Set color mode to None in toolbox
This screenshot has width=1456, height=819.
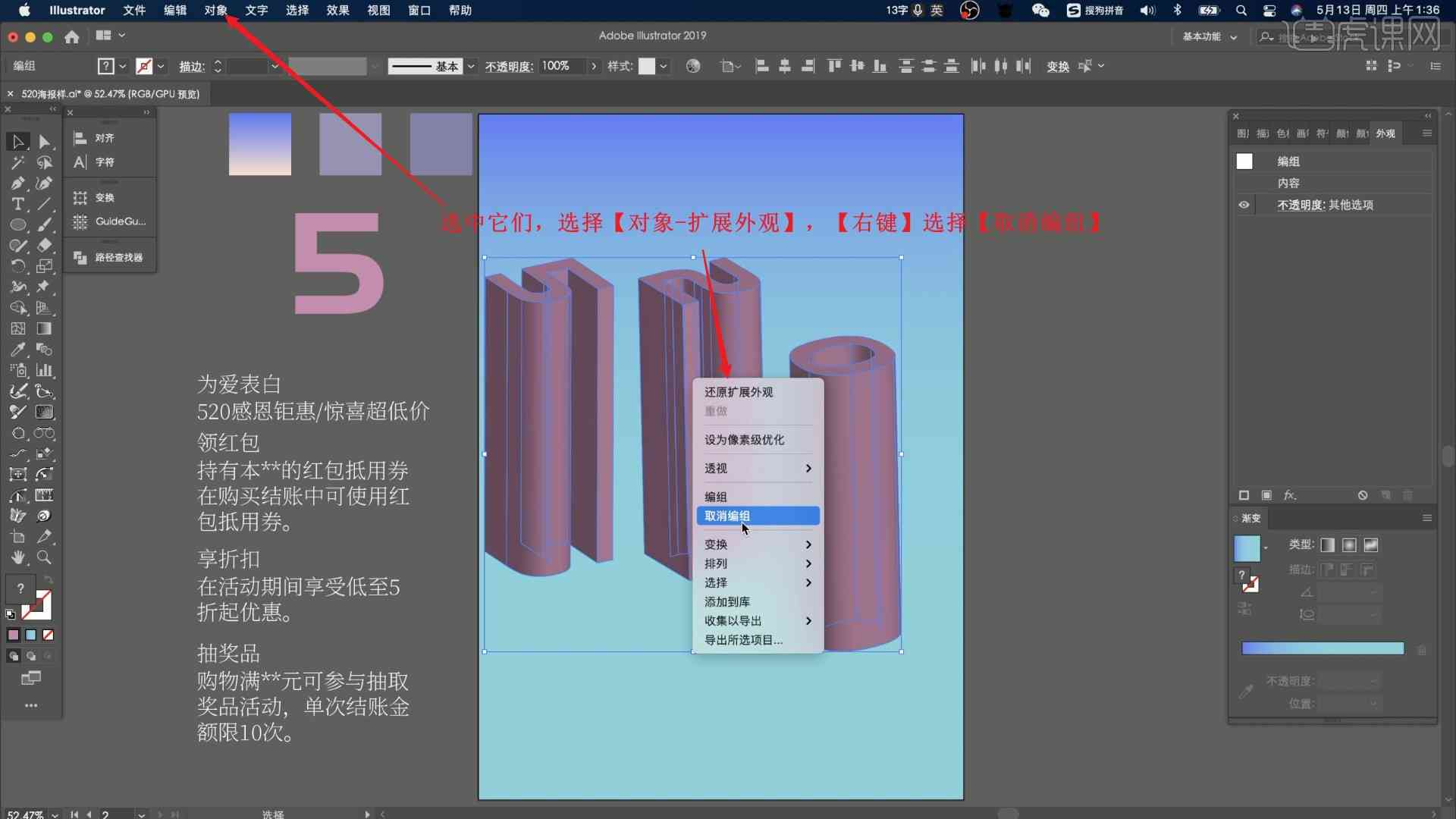pyautogui.click(x=48, y=635)
